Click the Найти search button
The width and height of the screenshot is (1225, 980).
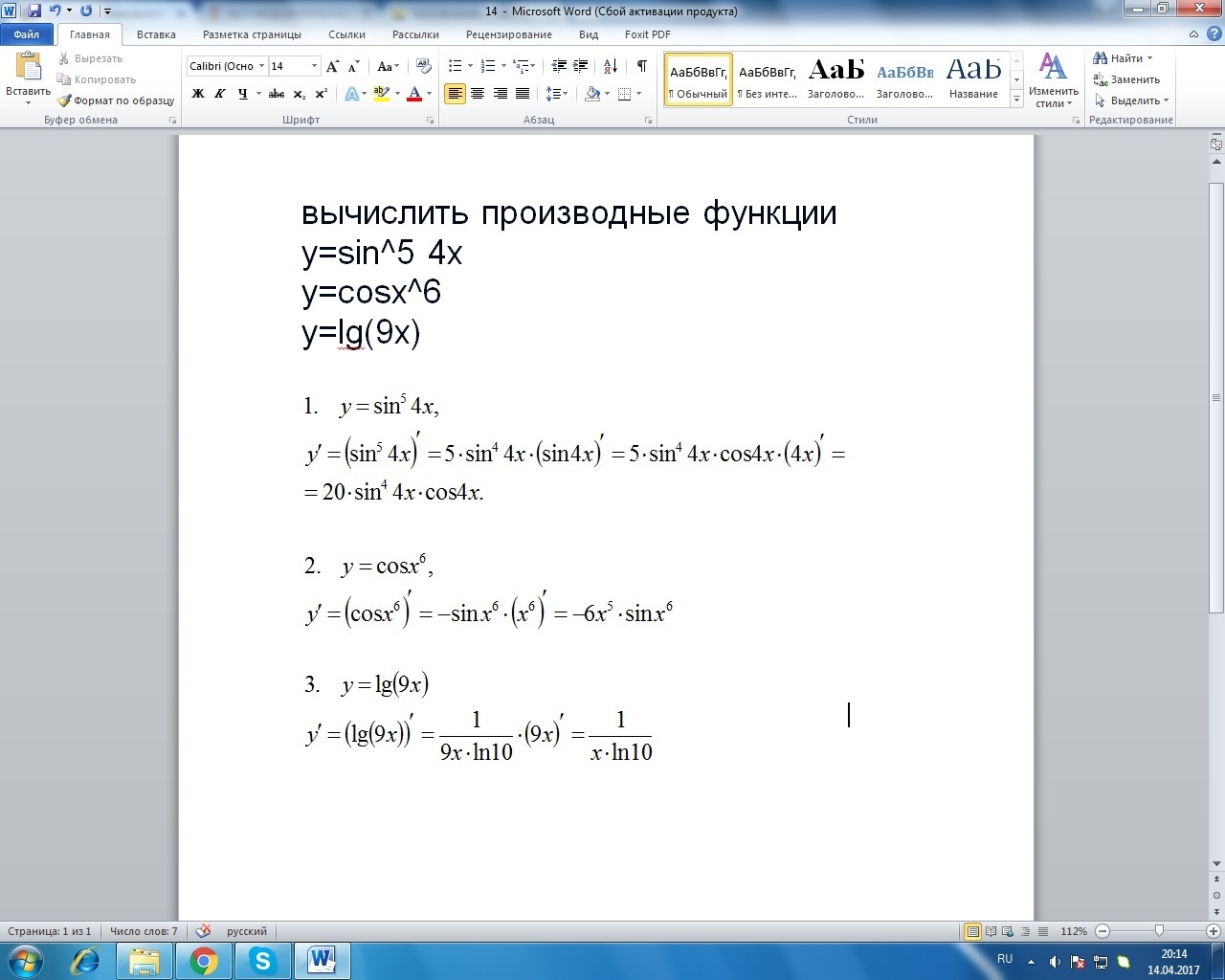[1124, 58]
